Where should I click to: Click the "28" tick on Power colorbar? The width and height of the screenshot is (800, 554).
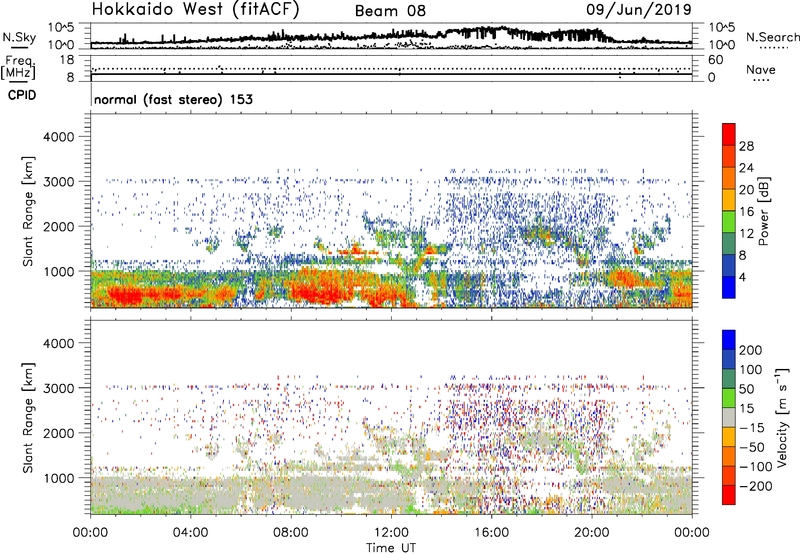point(746,146)
